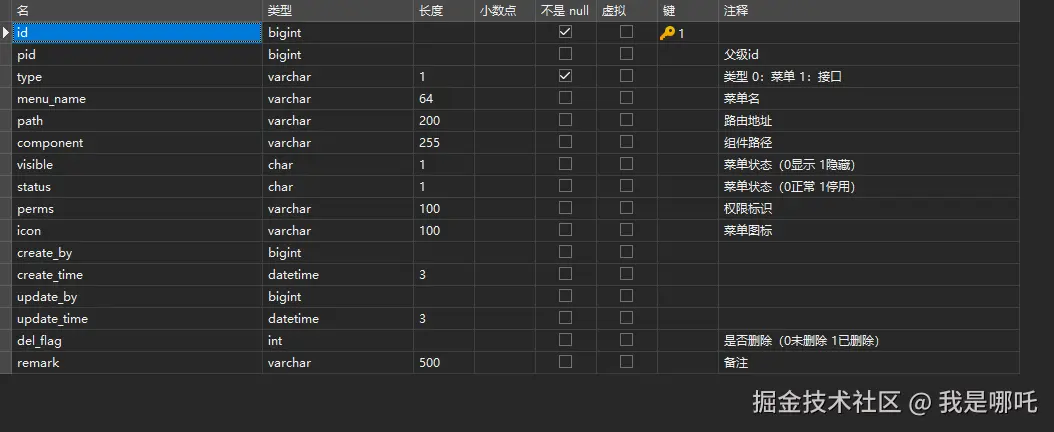Click the char type cell of visible

click(x=338, y=165)
